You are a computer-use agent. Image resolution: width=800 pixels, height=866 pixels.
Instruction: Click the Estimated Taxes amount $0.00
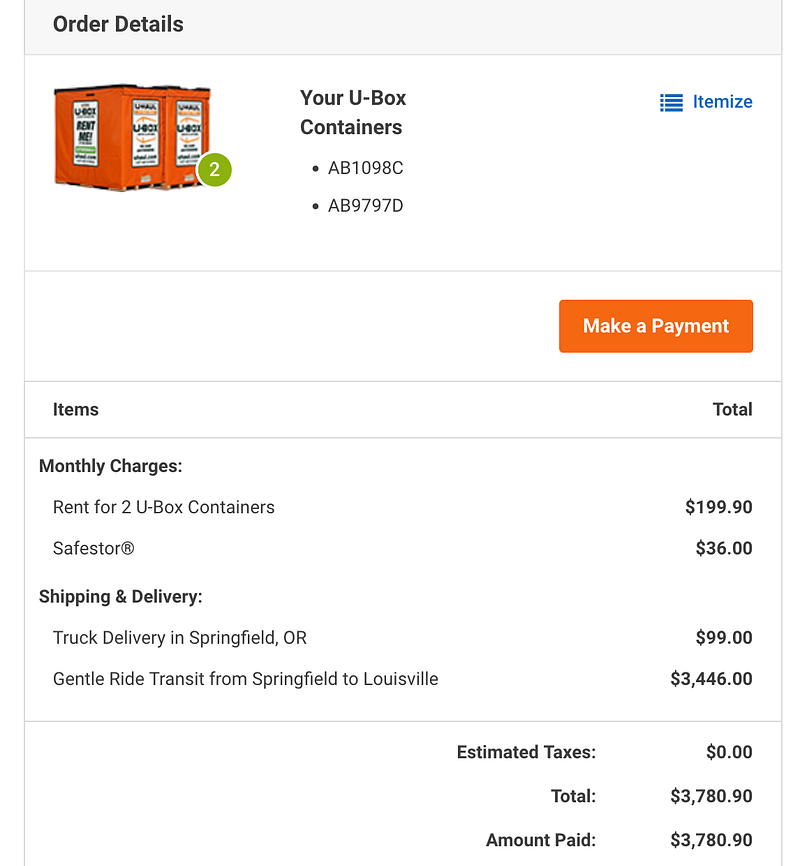pos(729,752)
